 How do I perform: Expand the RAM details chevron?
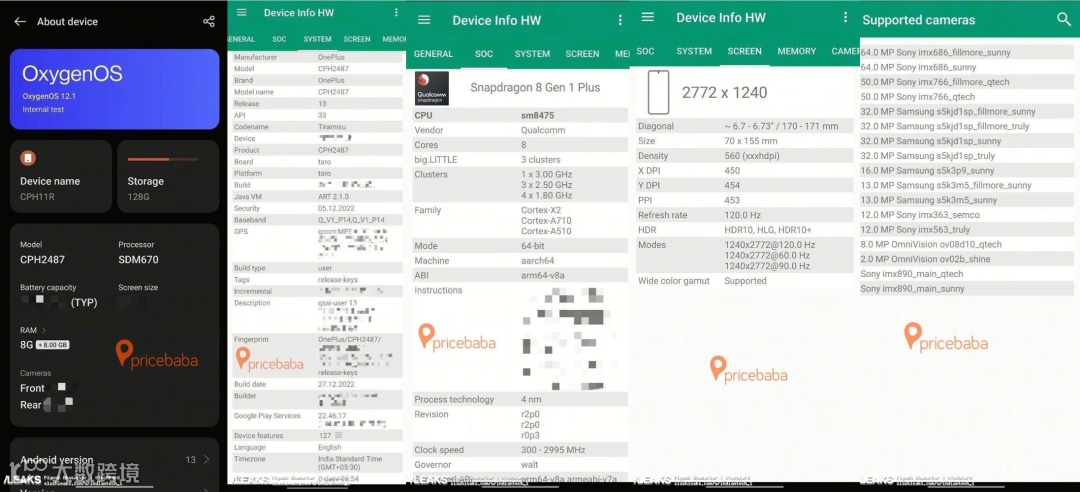coord(43,331)
